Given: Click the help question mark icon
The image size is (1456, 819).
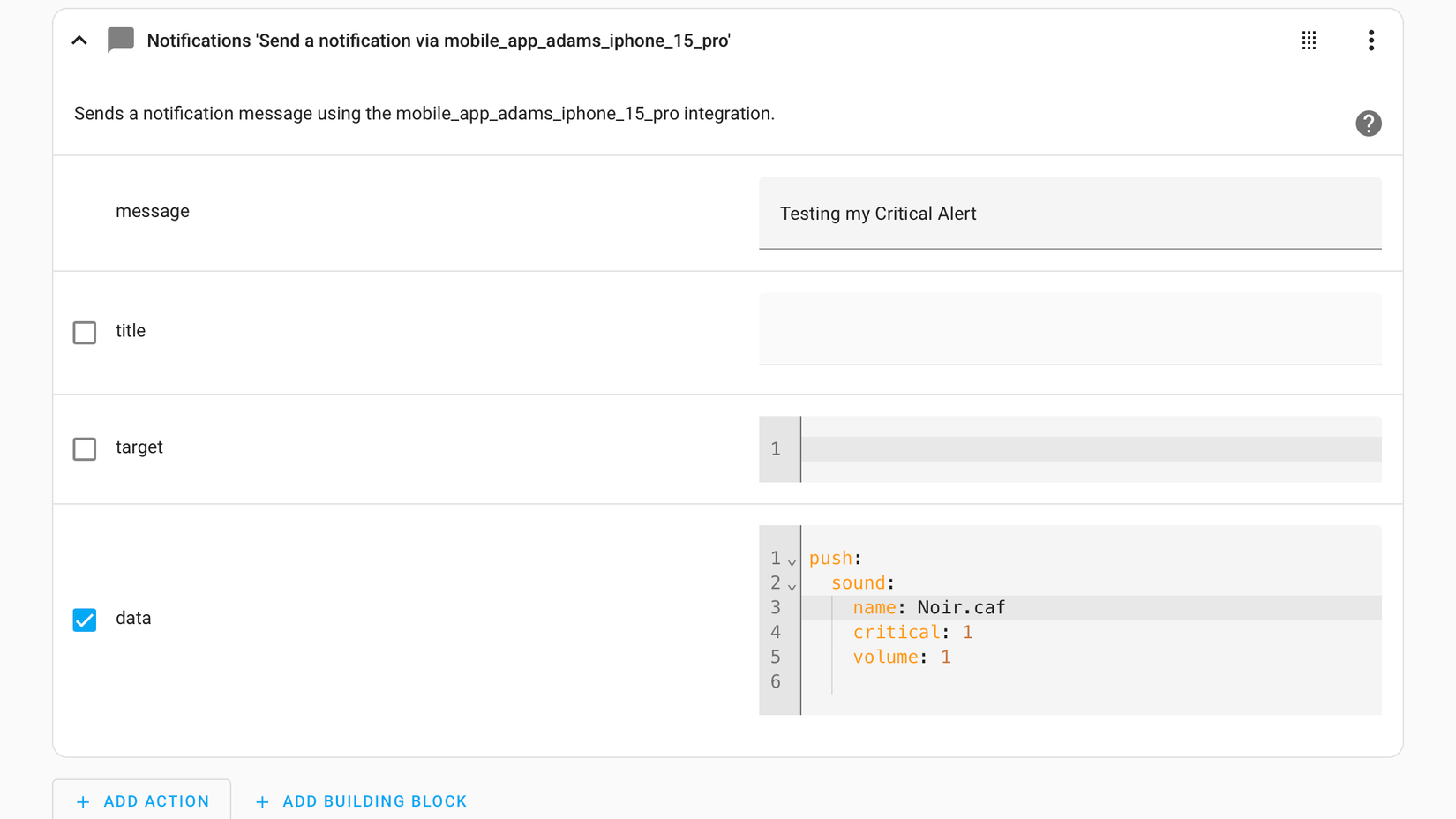Looking at the screenshot, I should coord(1369,124).
